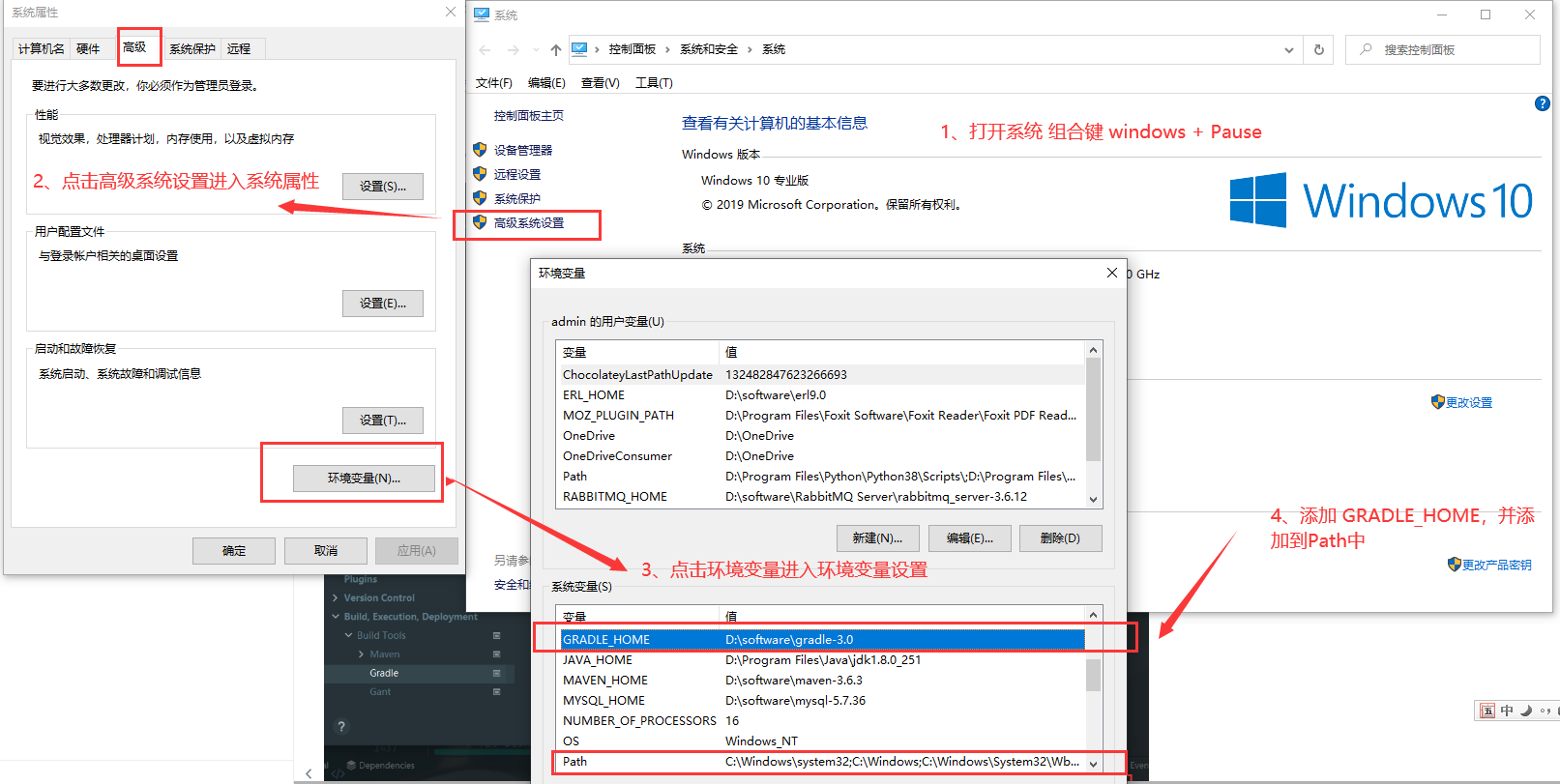Click user variables list scrollbar thumb
The image size is (1560, 784).
tap(1093, 410)
